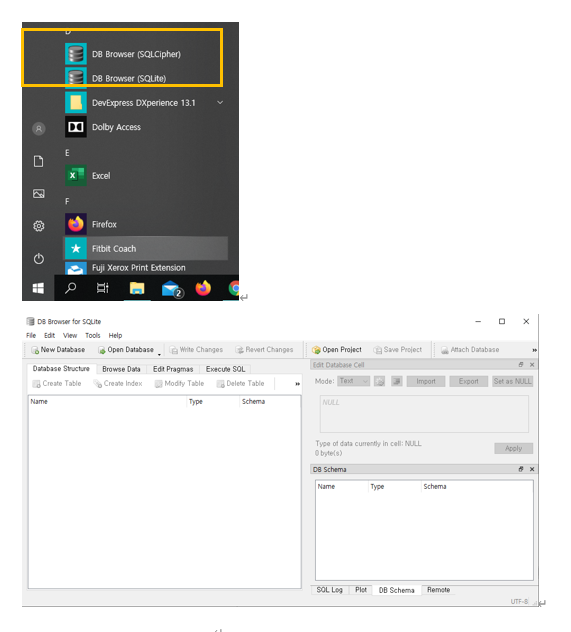Switch to the Browse Data tab
The width and height of the screenshot is (571, 632).
[x=121, y=369]
